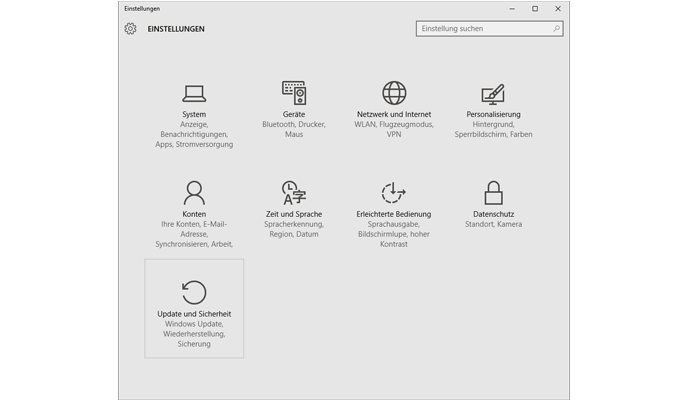The width and height of the screenshot is (688, 400).
Task: Click the Netzwerk und Internet globe icon
Action: click(394, 93)
